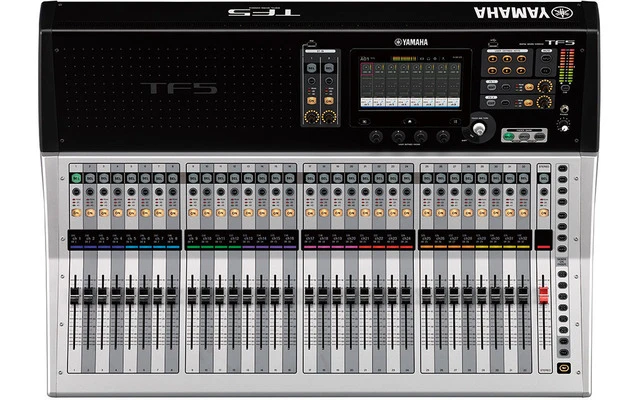The image size is (640, 400).
Task: Trigger User Defined Key D
Action: coord(492,71)
